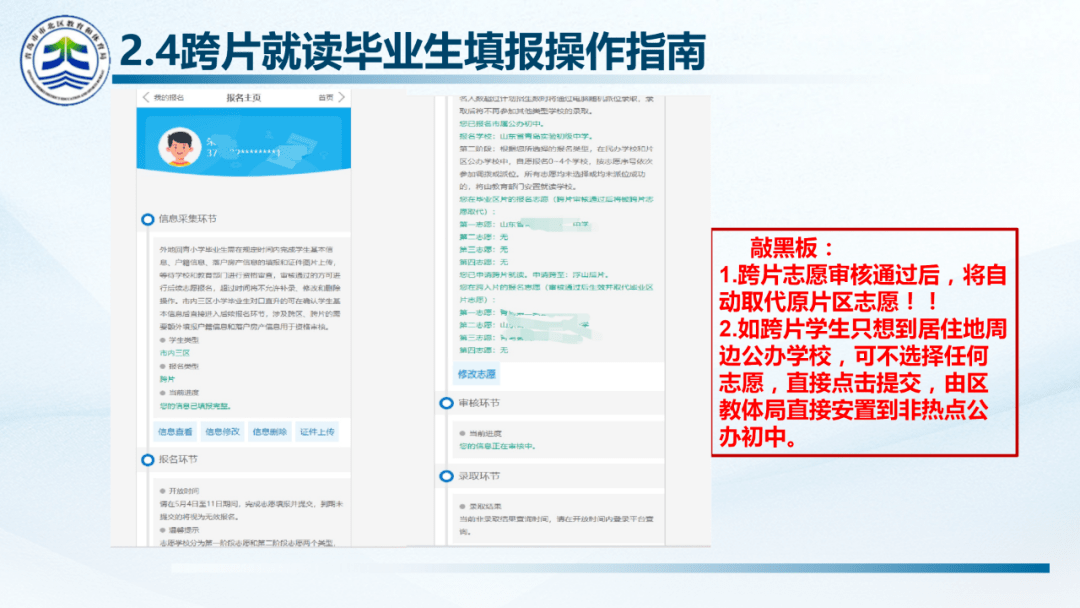This screenshot has height=608, width=1080.
Task: Switch to the 我的报名 tab
Action: 167,99
